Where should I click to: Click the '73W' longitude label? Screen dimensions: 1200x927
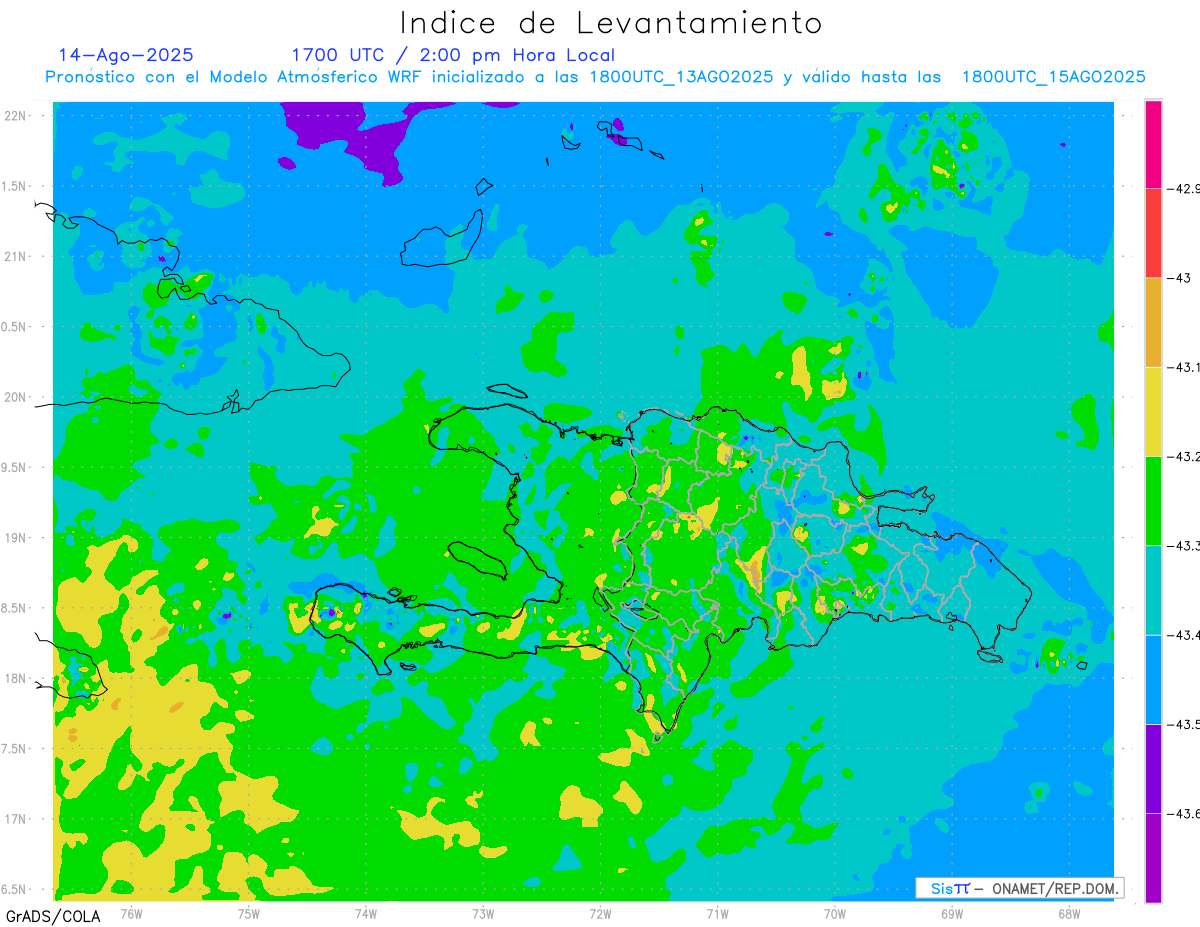(x=483, y=913)
